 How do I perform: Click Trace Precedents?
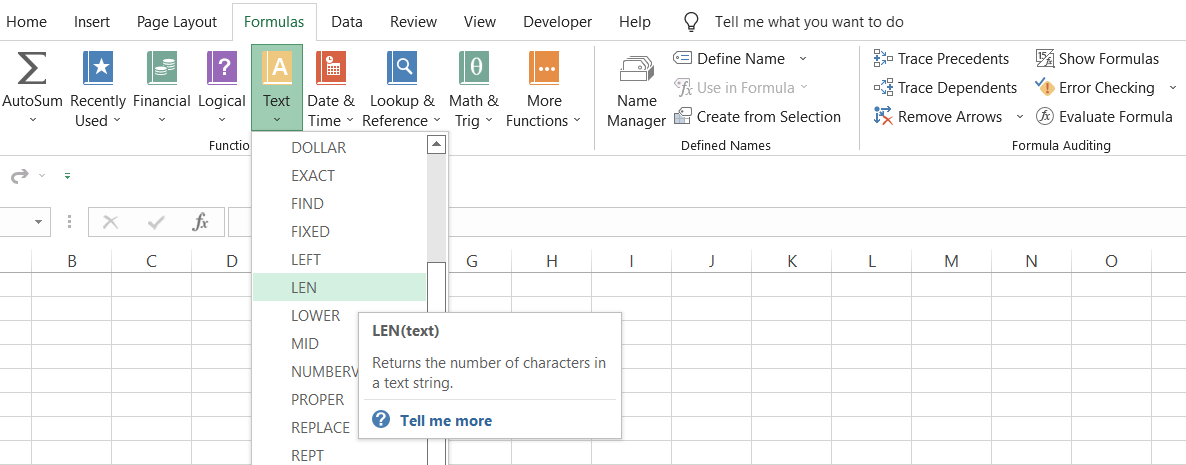point(942,59)
